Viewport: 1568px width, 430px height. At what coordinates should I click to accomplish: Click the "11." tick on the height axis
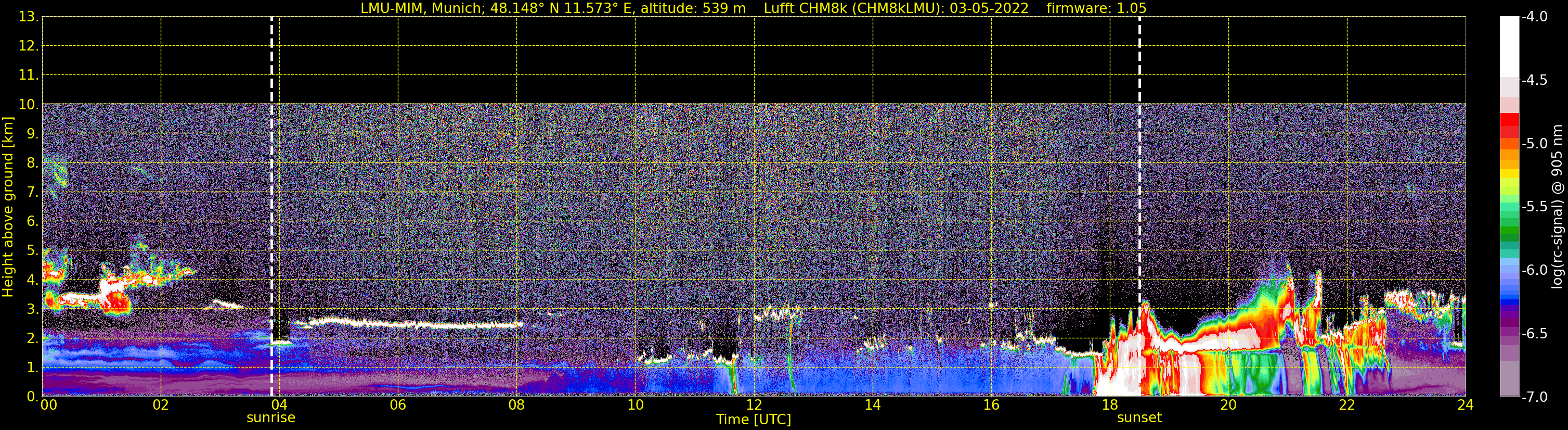[29, 75]
